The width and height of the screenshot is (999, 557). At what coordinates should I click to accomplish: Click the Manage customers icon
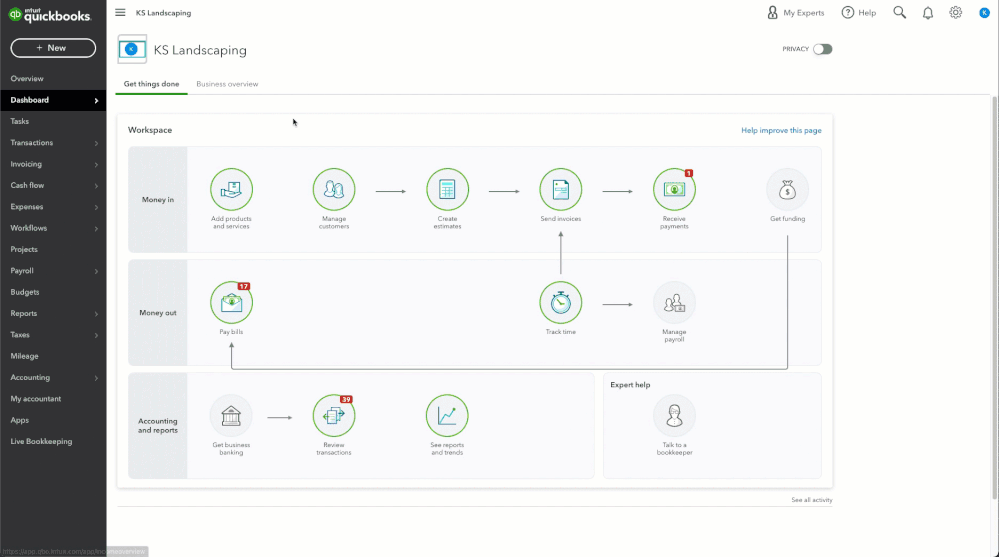coord(334,189)
